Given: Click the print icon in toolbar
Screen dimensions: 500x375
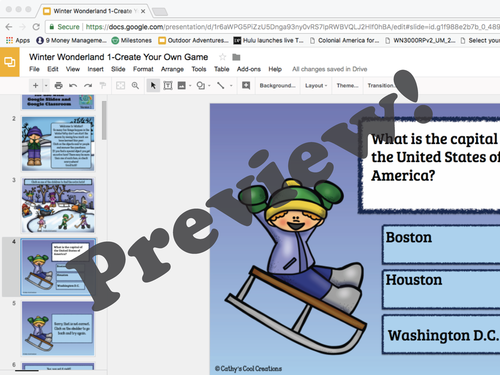Looking at the screenshot, I should click(x=58, y=86).
